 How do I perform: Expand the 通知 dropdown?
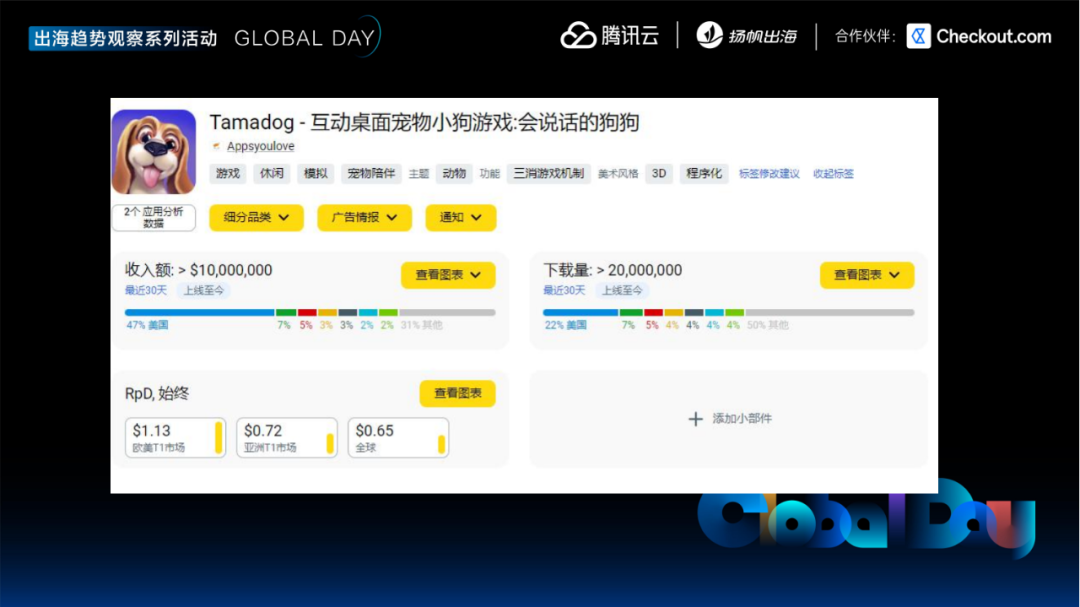click(460, 218)
